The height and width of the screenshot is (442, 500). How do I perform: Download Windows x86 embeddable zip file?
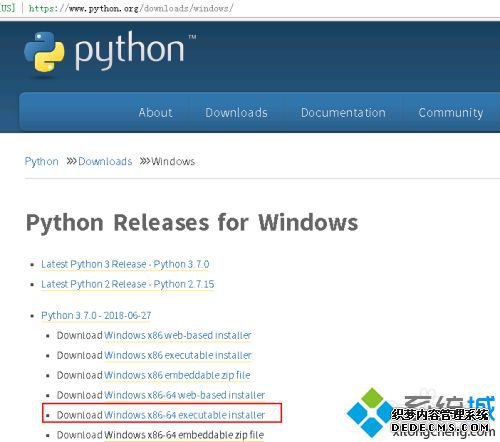coord(177,375)
